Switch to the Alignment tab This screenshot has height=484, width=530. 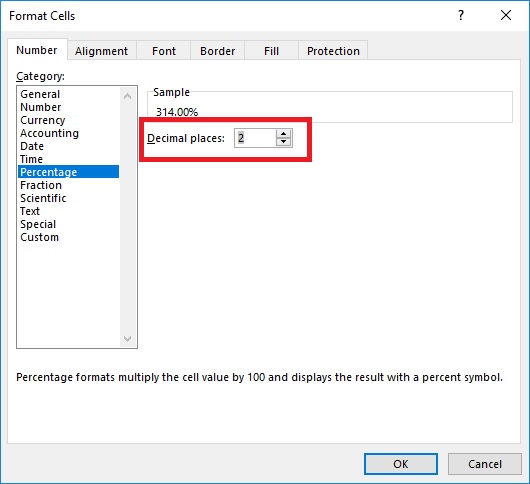pos(101,51)
